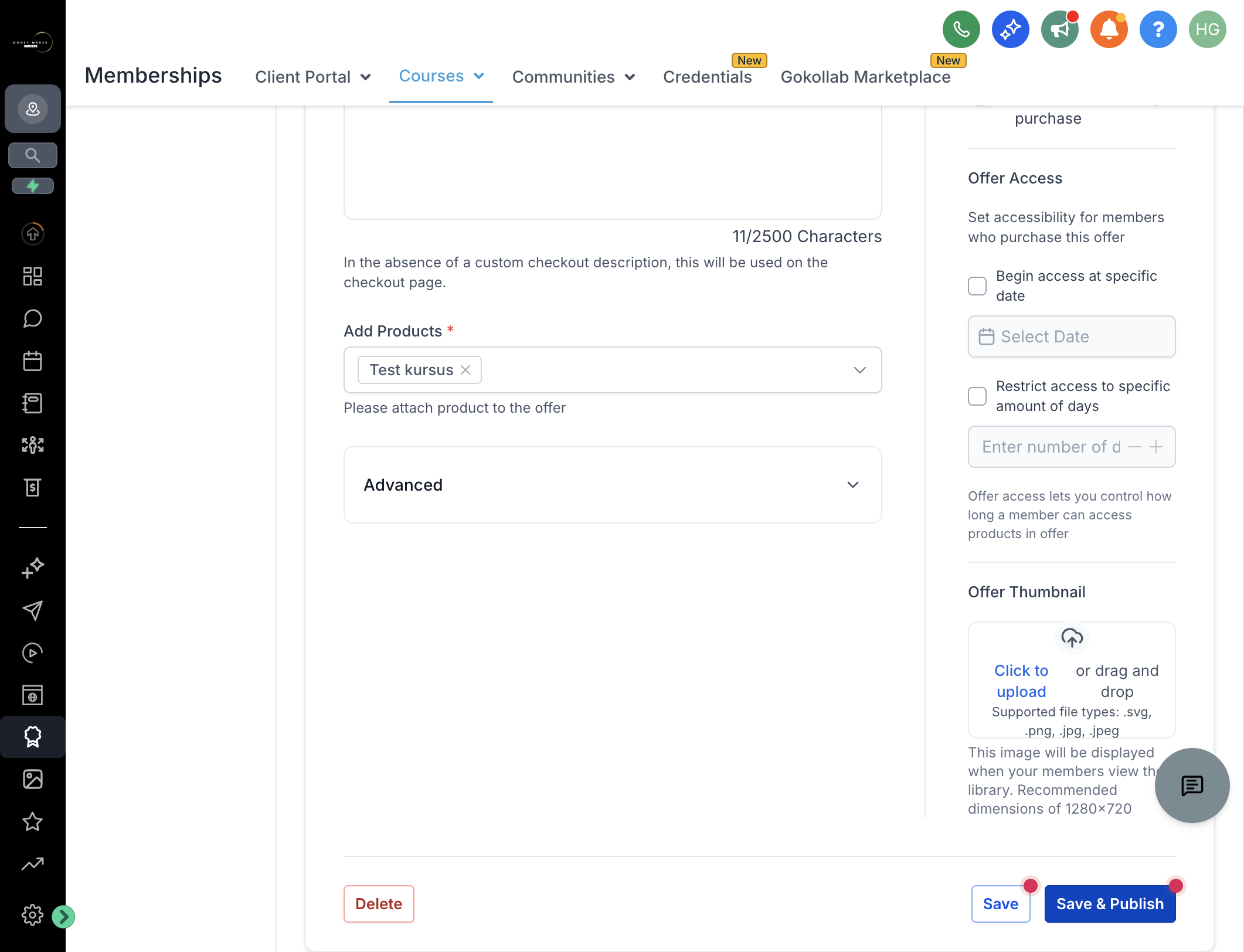Open the HG profile avatar

[x=1207, y=29]
